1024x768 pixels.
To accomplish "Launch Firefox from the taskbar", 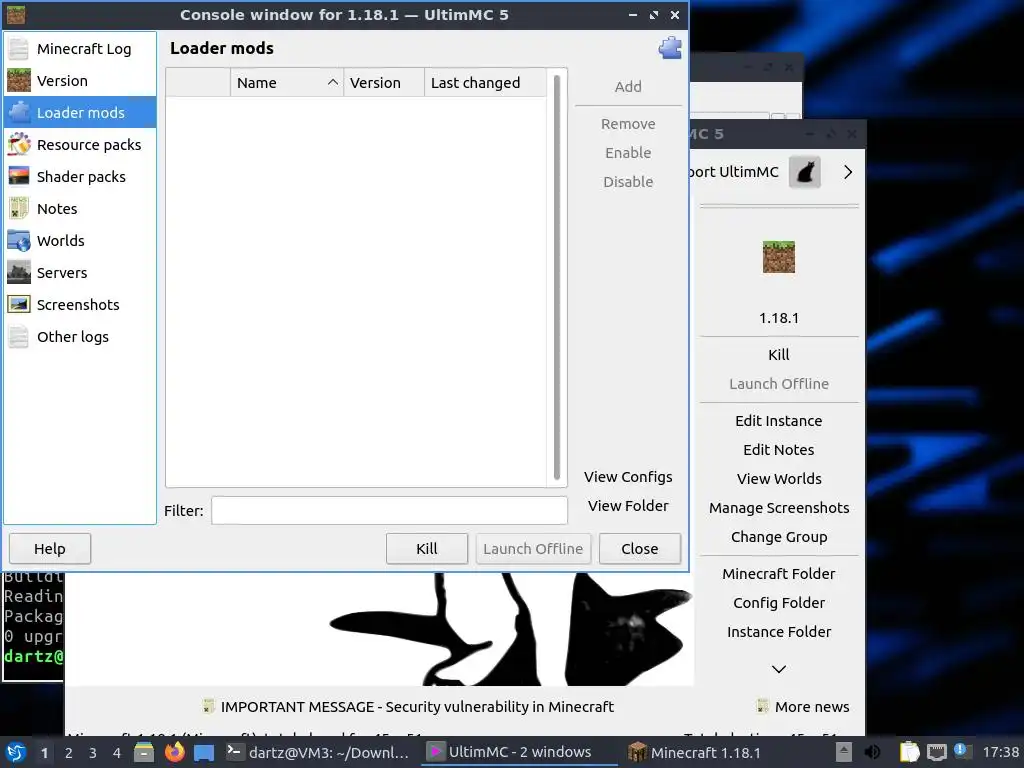I will (174, 752).
